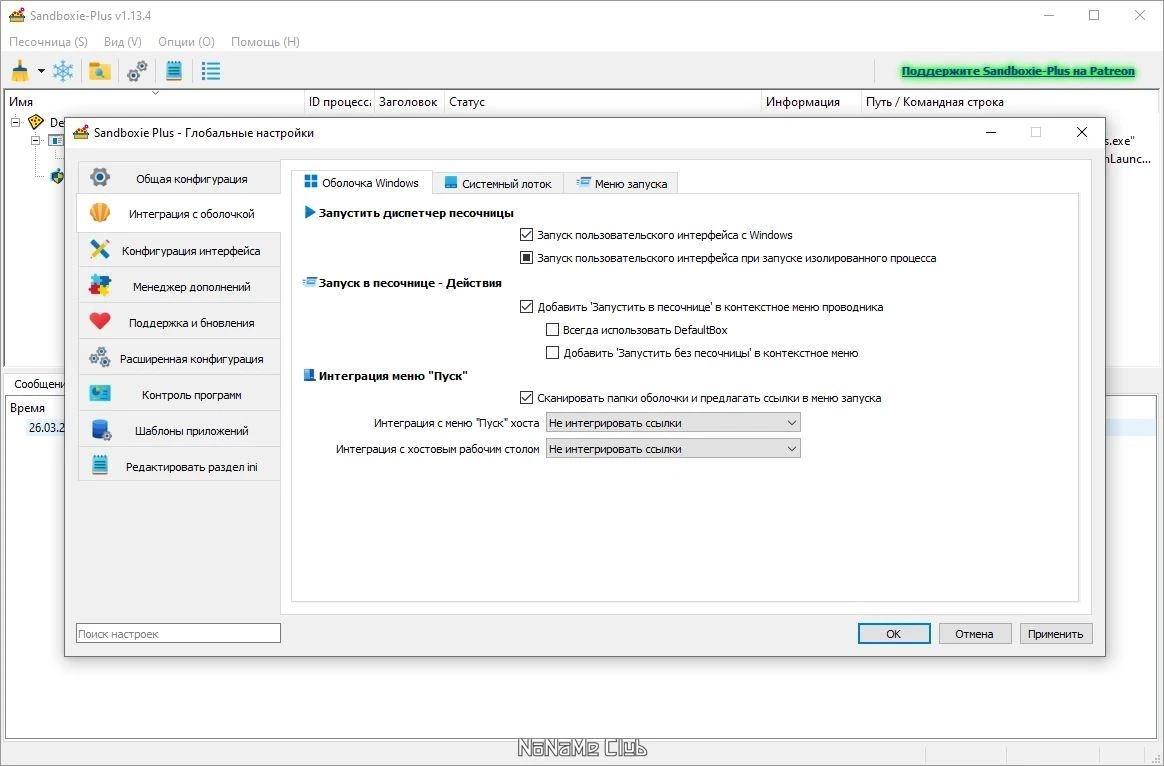Click the broom cleanup icon in the main toolbar
The width and height of the screenshot is (1164, 766).
20,71
